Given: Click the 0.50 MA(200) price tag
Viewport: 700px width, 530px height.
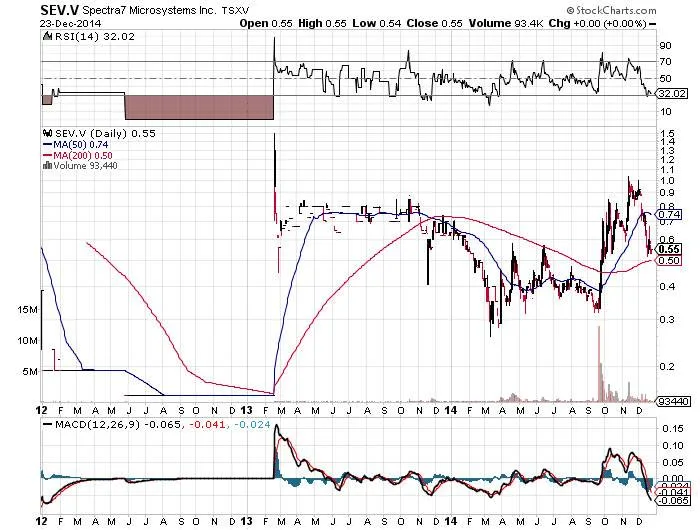Looking at the screenshot, I should tap(668, 260).
